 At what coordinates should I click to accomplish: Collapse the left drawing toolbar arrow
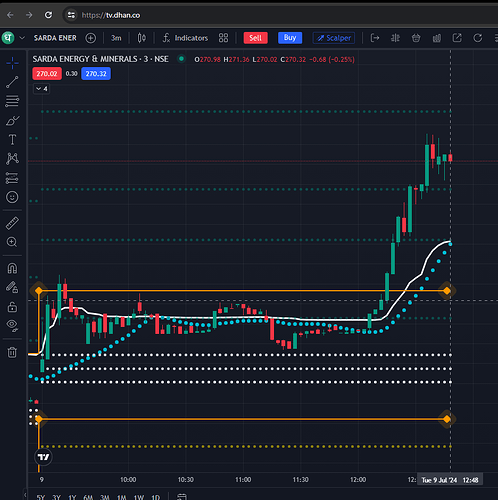(25, 495)
